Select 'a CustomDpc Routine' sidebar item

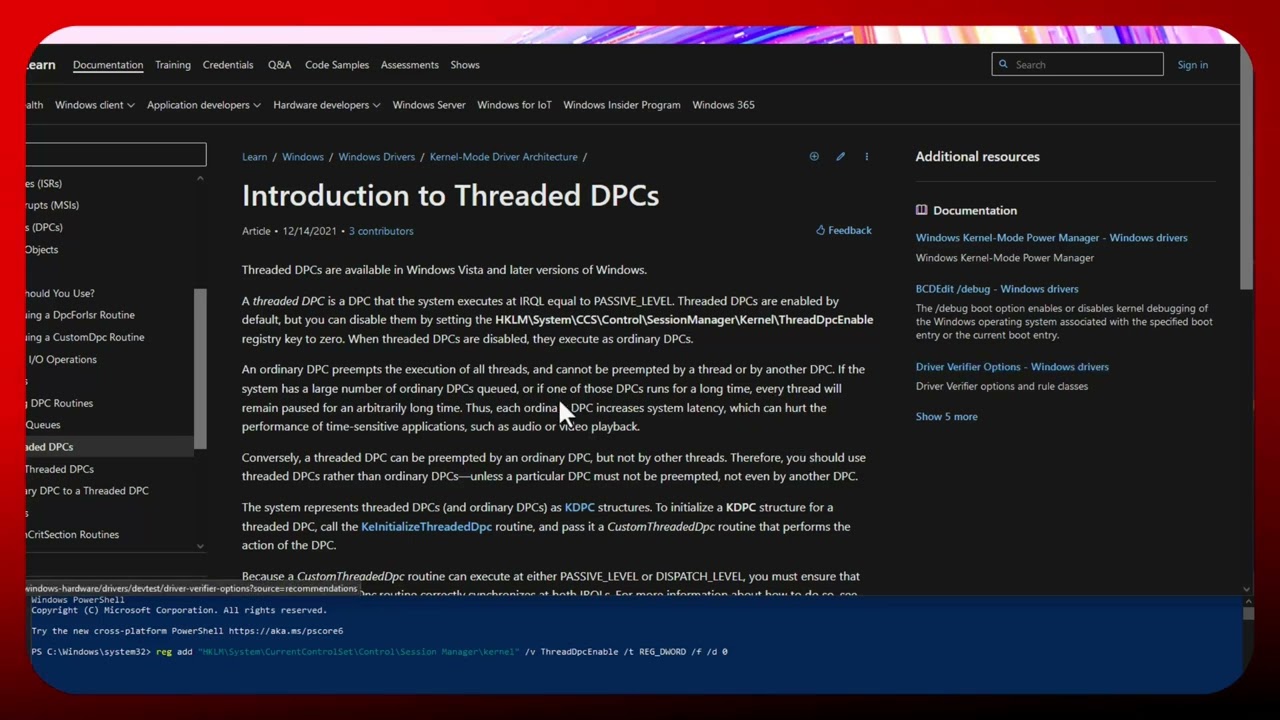point(85,337)
